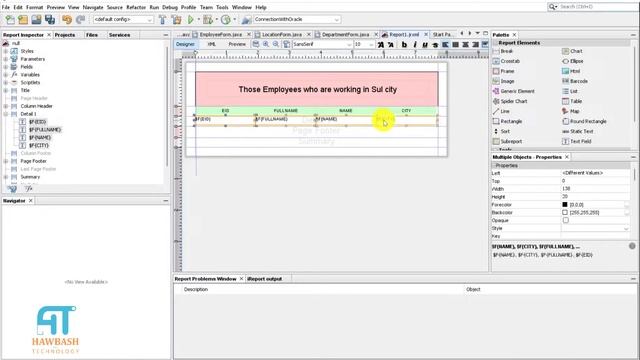Select the Break element in the Palette
The width and height of the screenshot is (640, 360).
pyautogui.click(x=503, y=51)
